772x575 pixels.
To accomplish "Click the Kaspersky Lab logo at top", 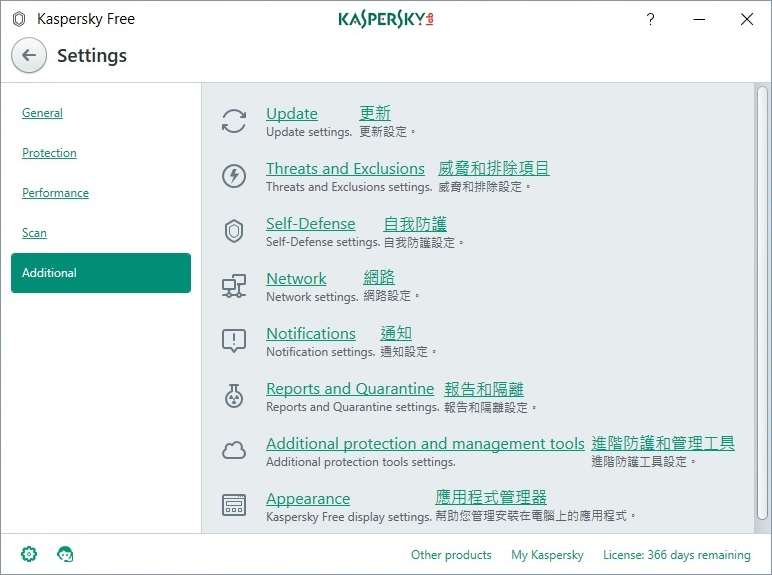I will coord(386,19).
